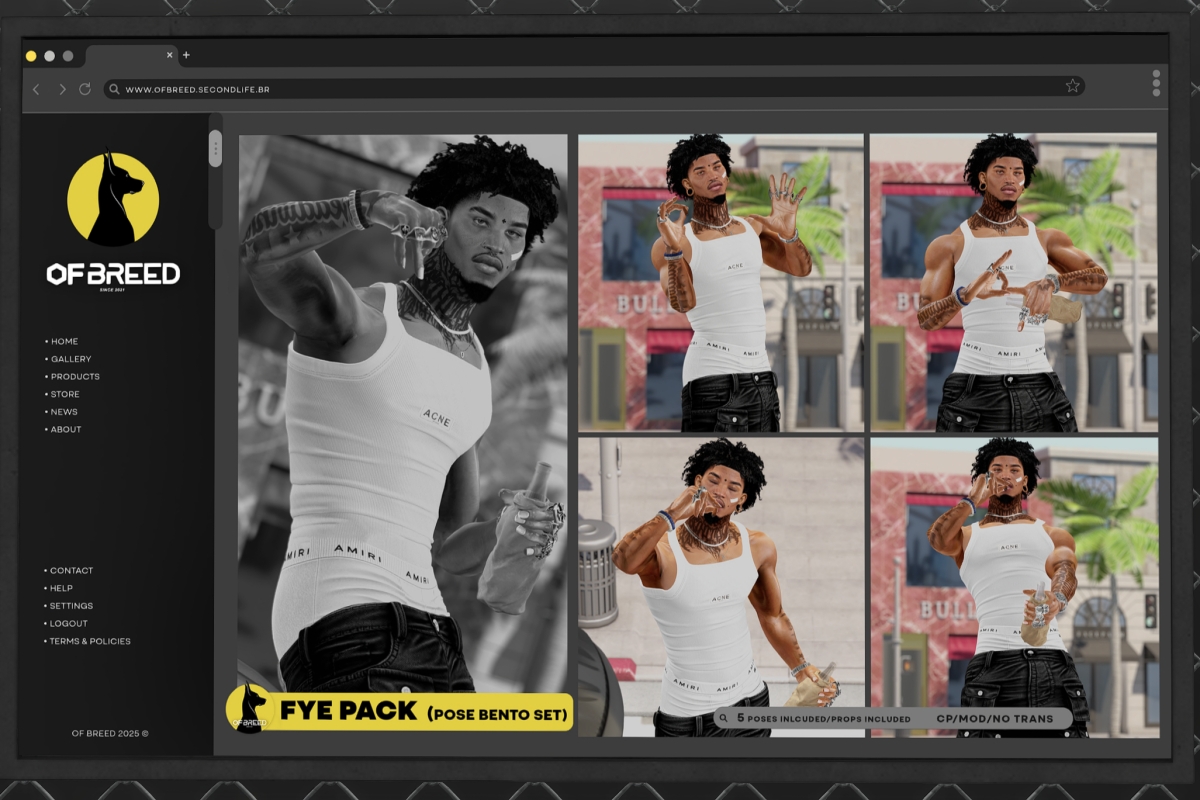Reload the page with the refresh icon
1200x800 pixels.
point(85,89)
